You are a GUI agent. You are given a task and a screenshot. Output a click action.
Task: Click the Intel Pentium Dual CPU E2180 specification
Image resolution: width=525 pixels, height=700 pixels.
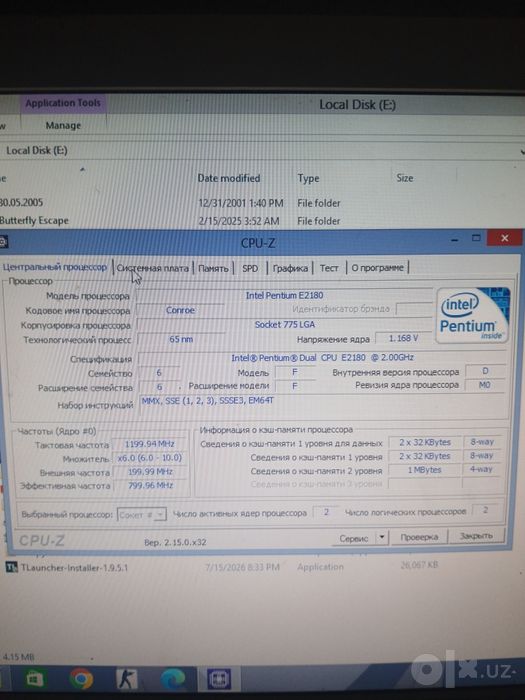(322, 358)
